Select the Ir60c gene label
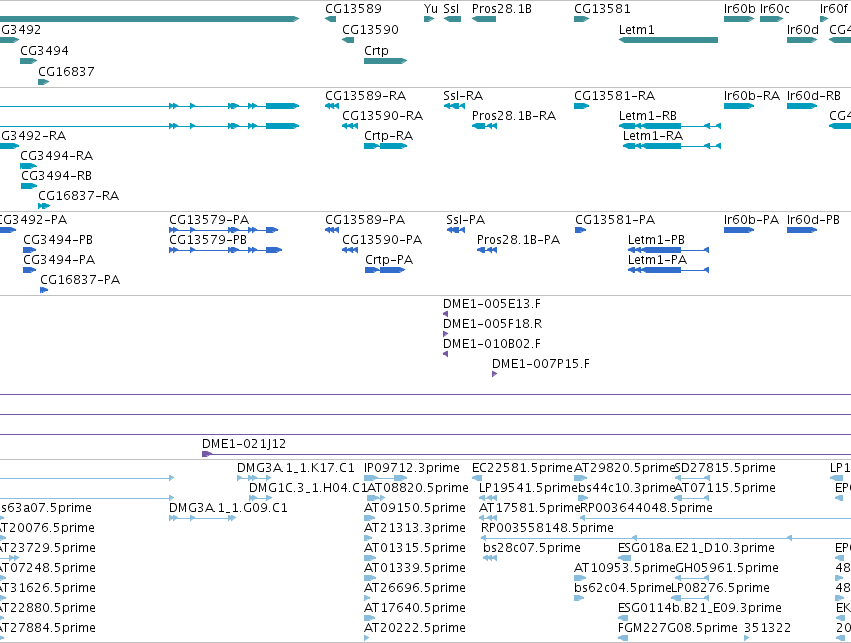851x643 pixels. (775, 9)
